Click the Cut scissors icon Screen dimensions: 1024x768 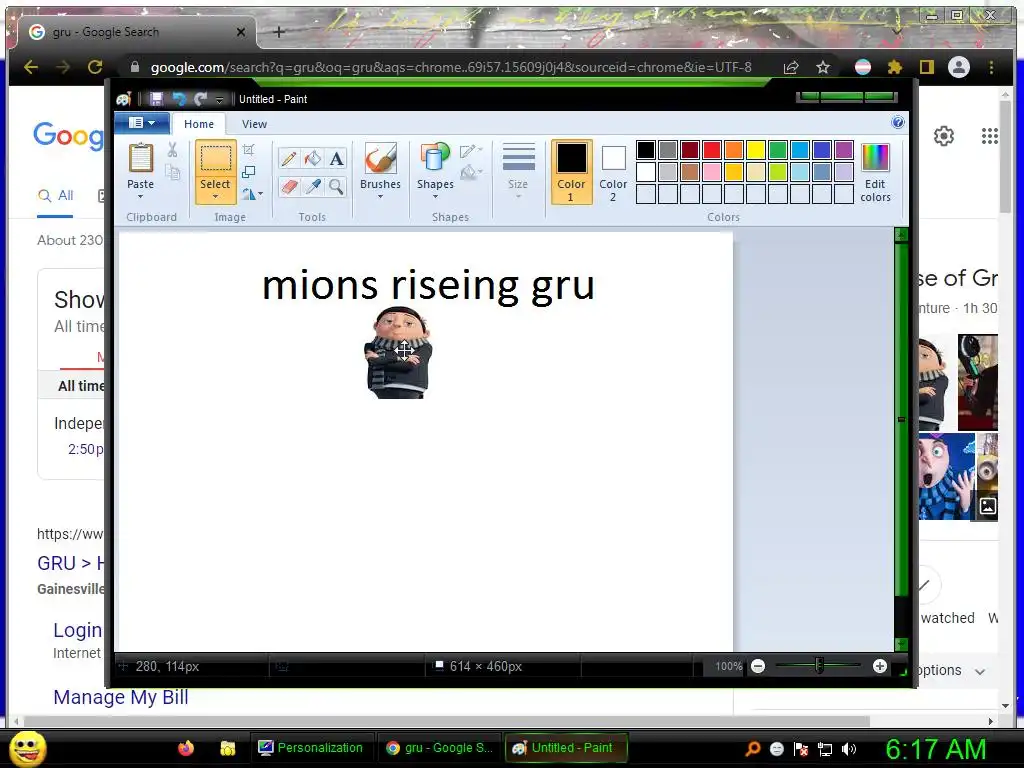point(172,150)
